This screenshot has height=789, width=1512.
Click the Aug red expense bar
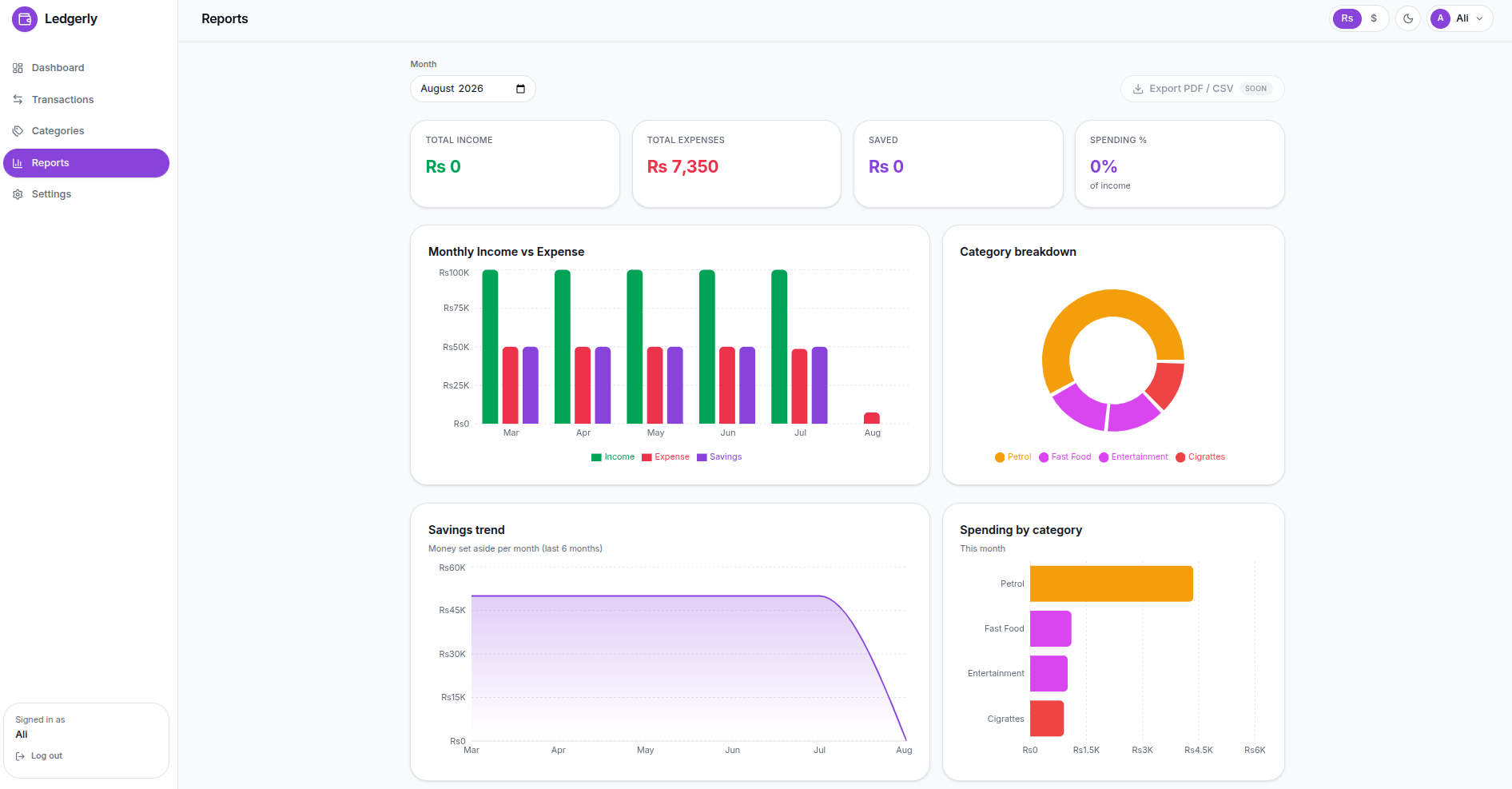[x=872, y=418]
